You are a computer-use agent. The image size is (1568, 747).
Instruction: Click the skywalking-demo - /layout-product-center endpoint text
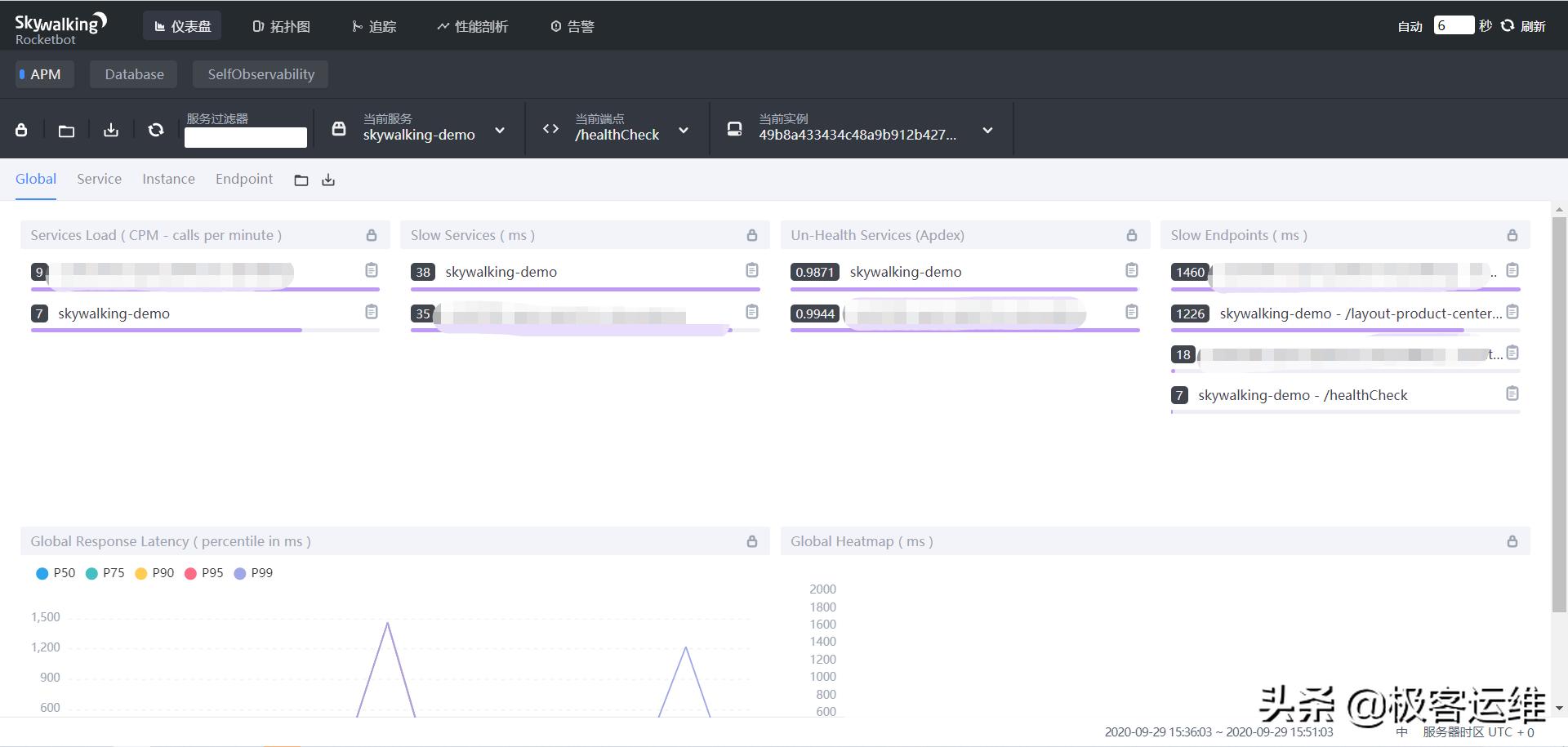(x=1361, y=313)
